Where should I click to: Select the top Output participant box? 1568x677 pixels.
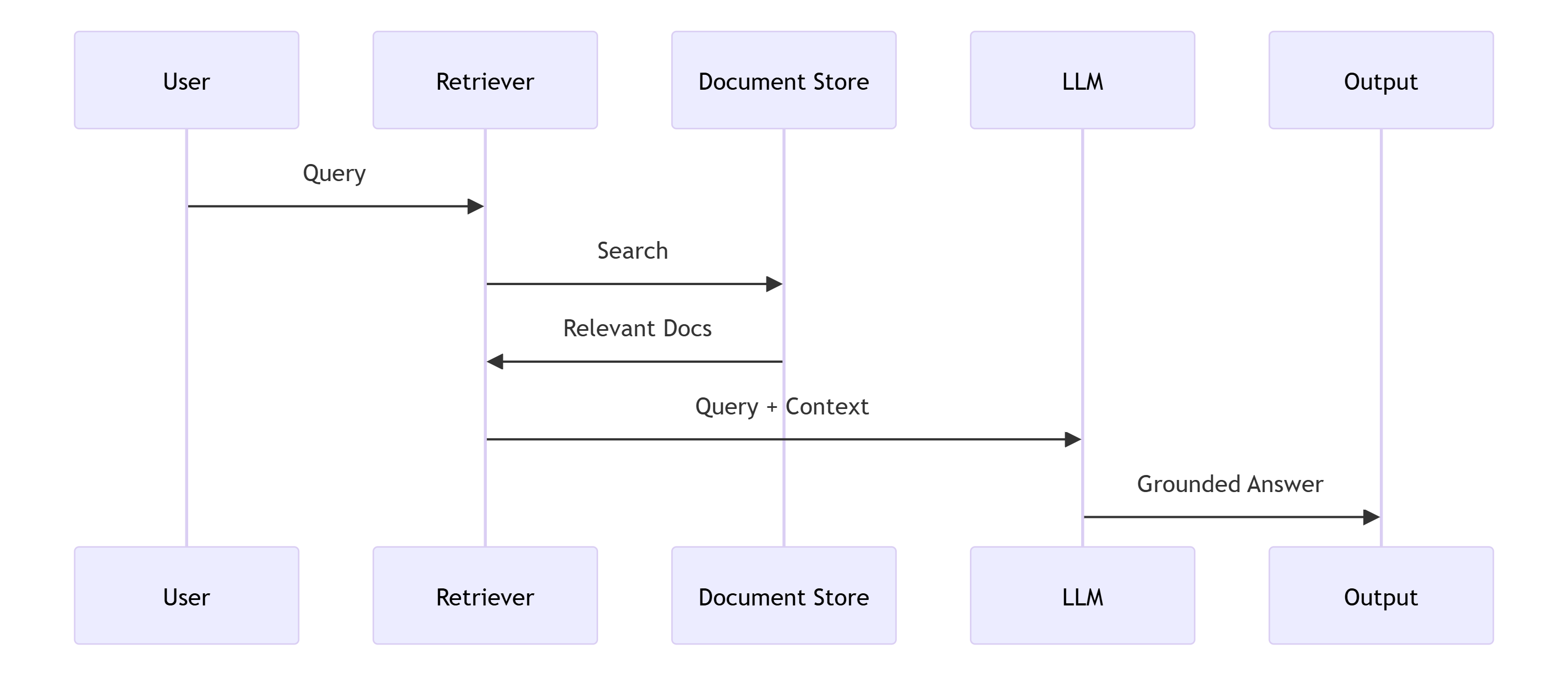click(1380, 80)
